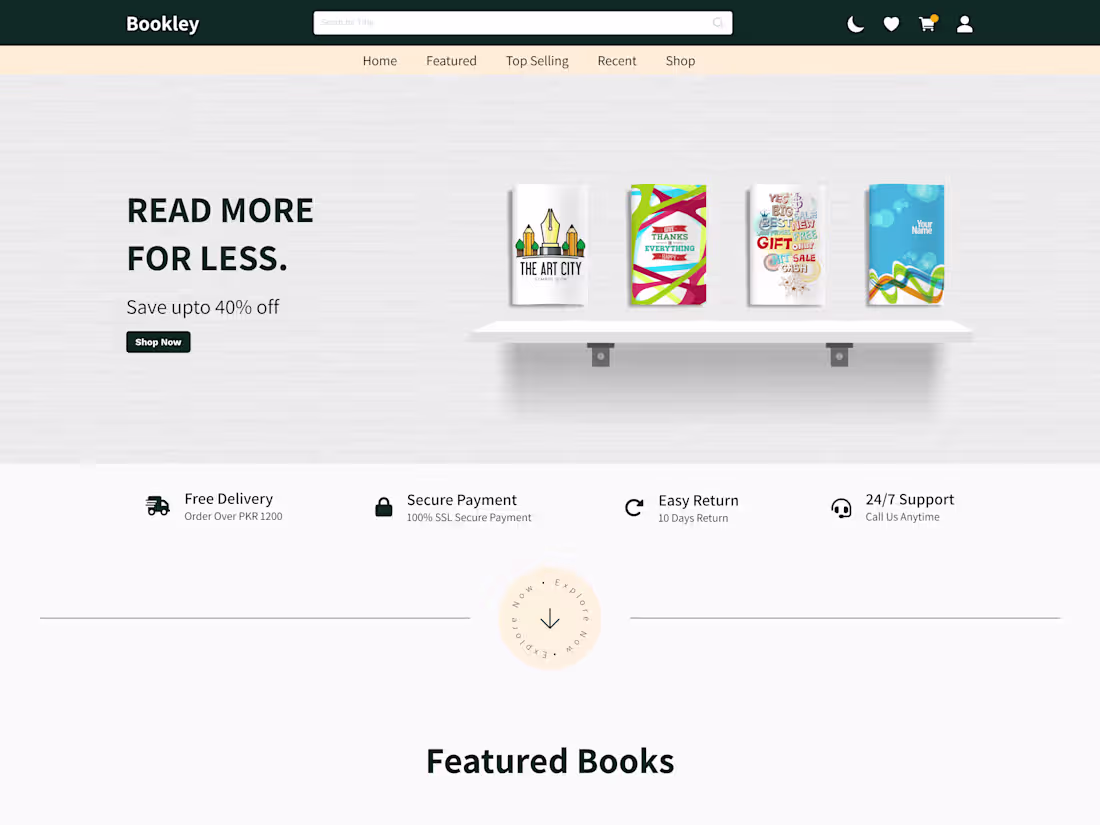The height and width of the screenshot is (825, 1100).
Task: Click the Explore Now down arrow circle
Action: point(550,619)
